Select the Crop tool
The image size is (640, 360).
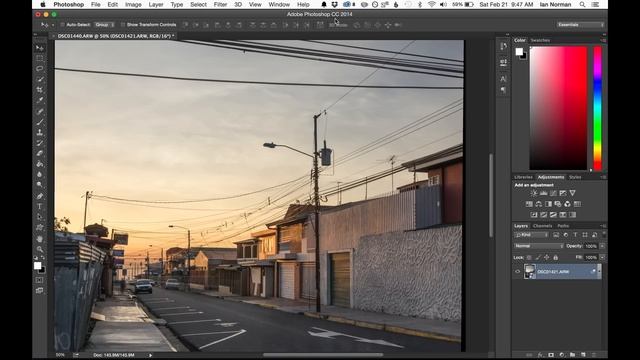point(40,90)
